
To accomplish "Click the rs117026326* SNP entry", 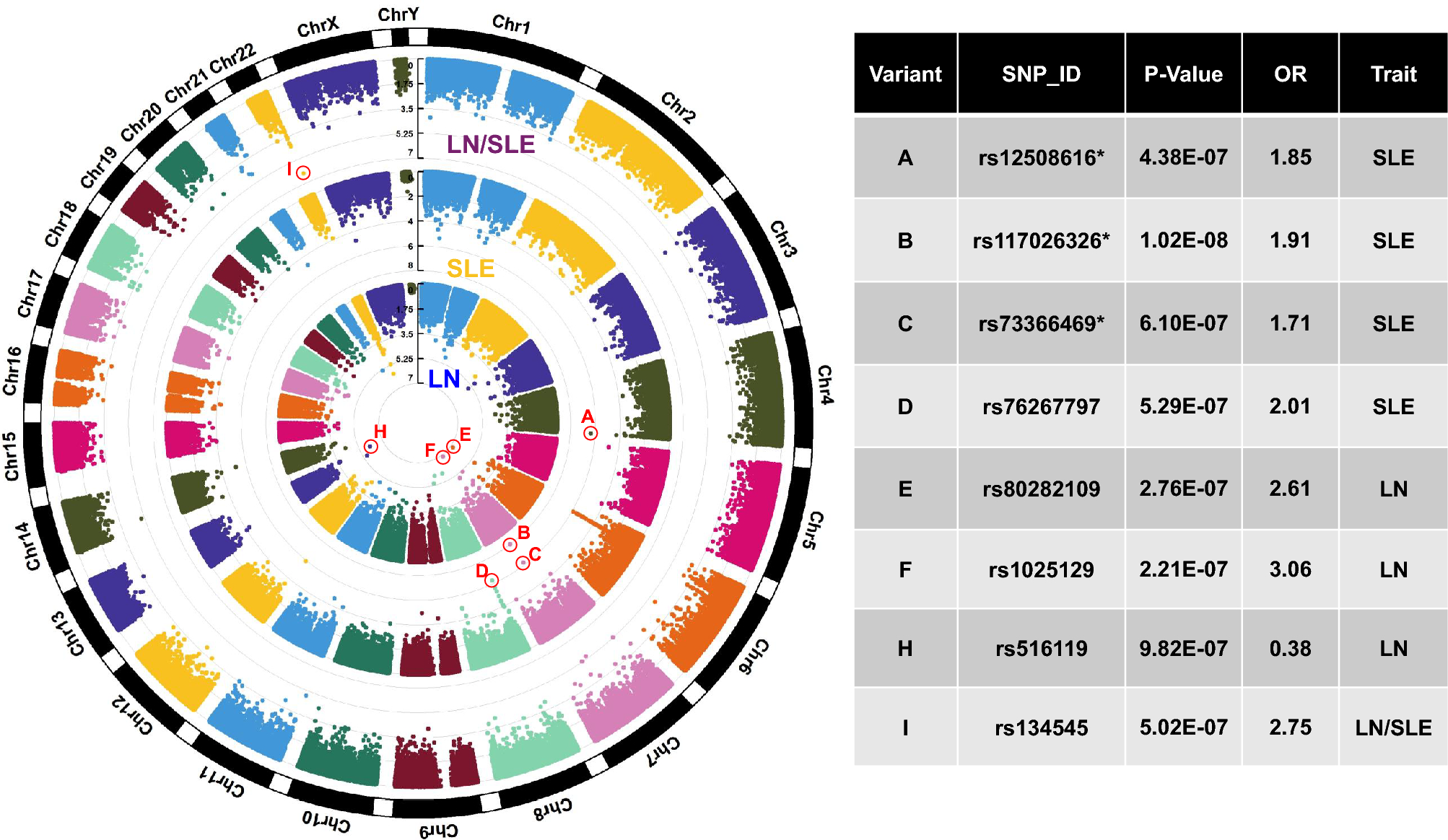I will (1041, 240).
